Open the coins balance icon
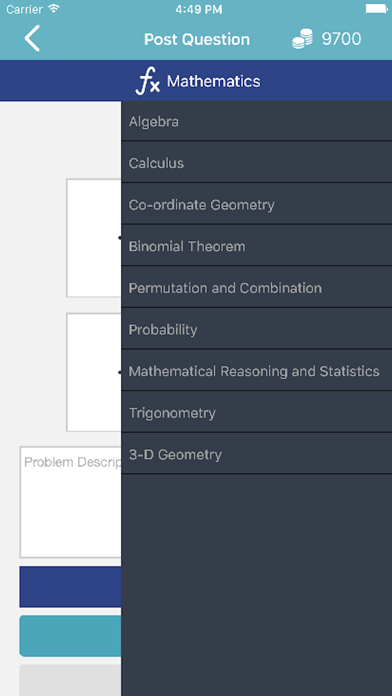This screenshot has height=696, width=392. pos(303,39)
